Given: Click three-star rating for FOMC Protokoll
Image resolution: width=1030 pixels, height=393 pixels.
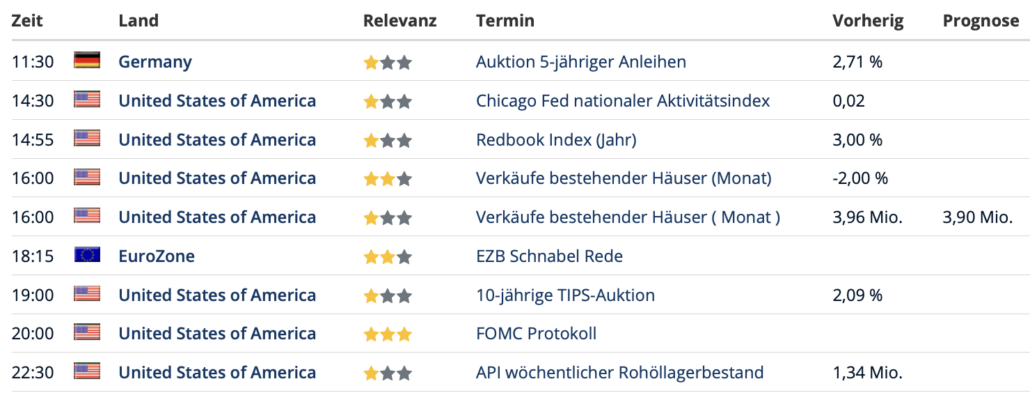Looking at the screenshot, I should [x=388, y=335].
